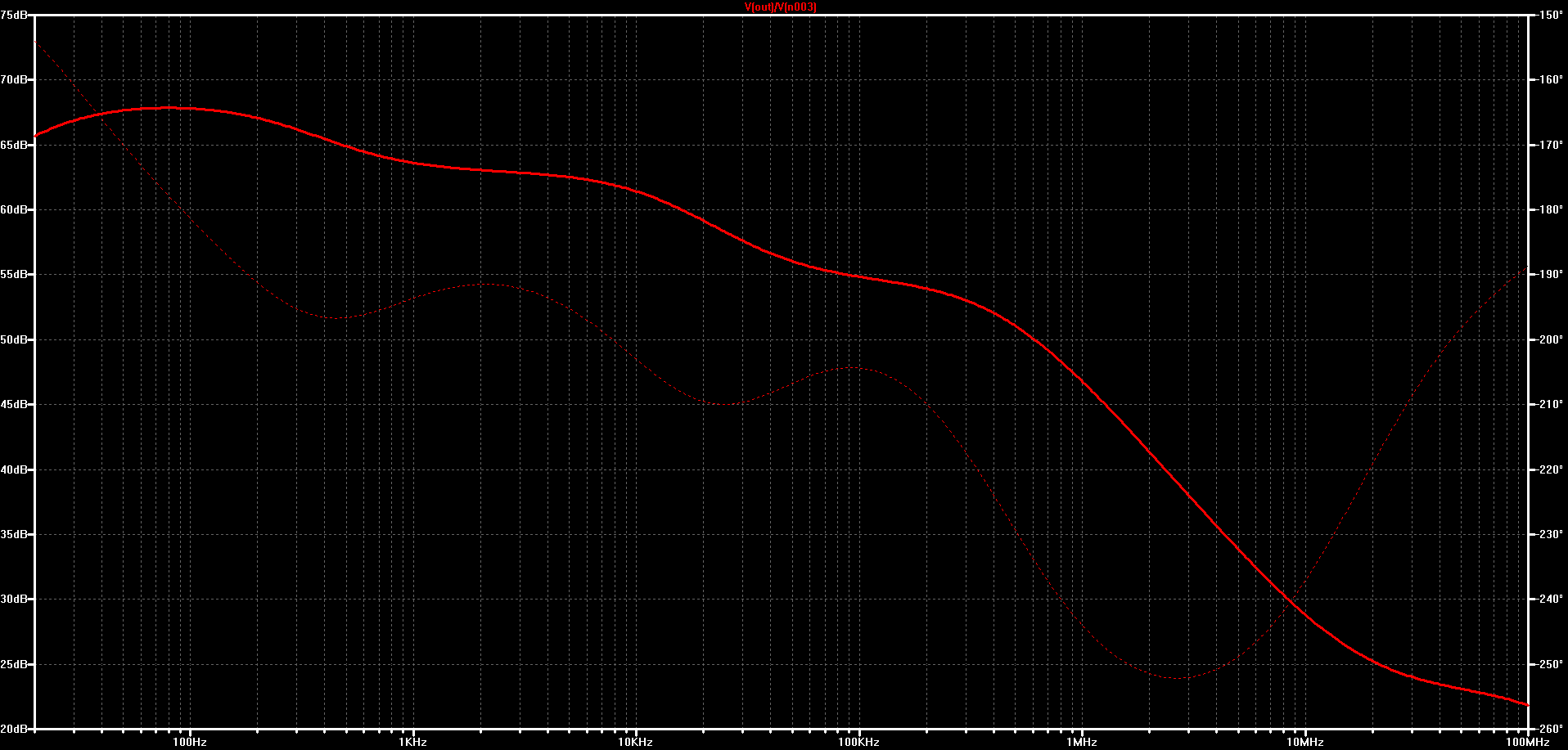
Task: Click the 70dB gain axis label
Action: click(14, 79)
